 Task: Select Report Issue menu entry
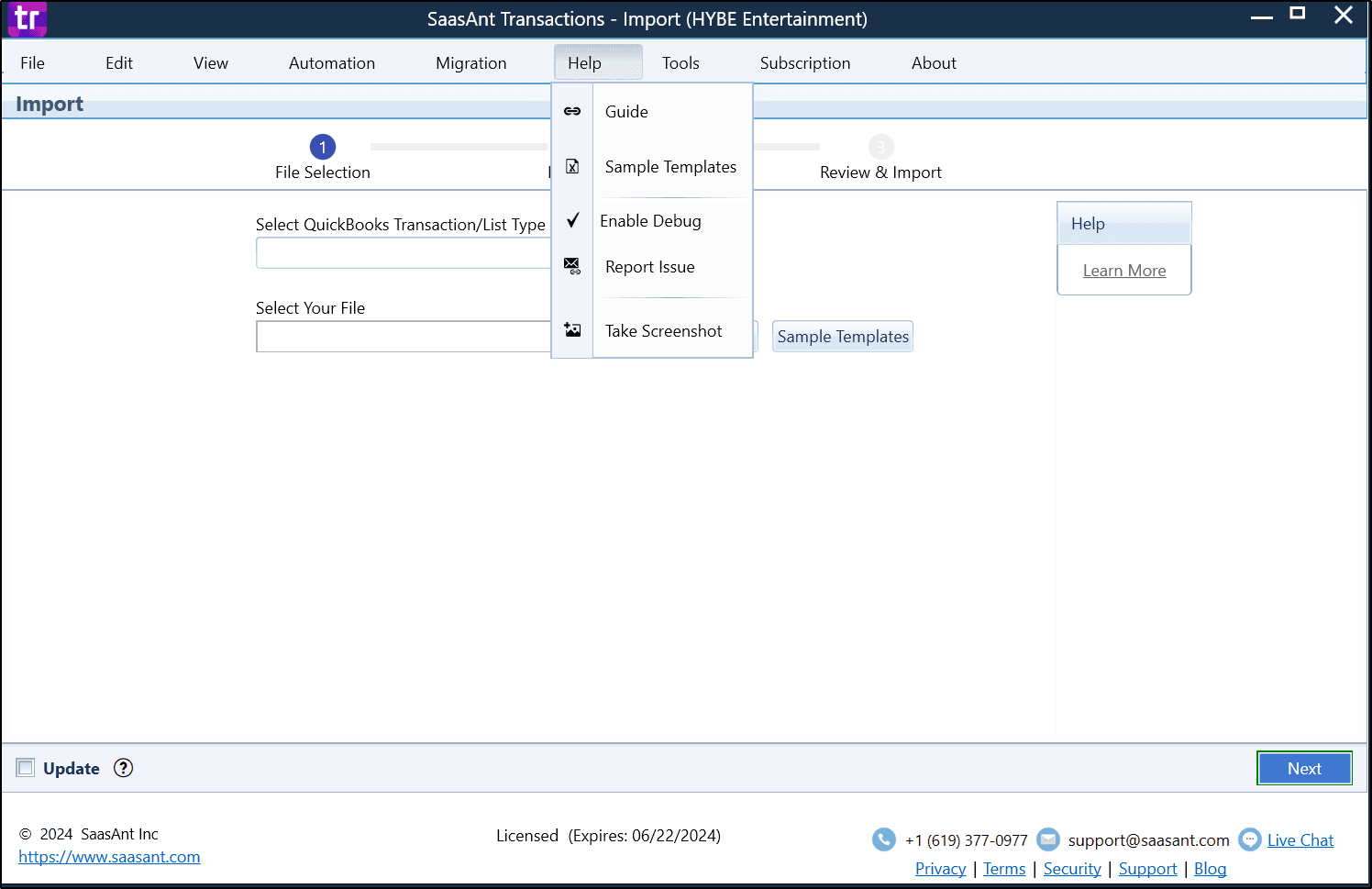click(652, 267)
